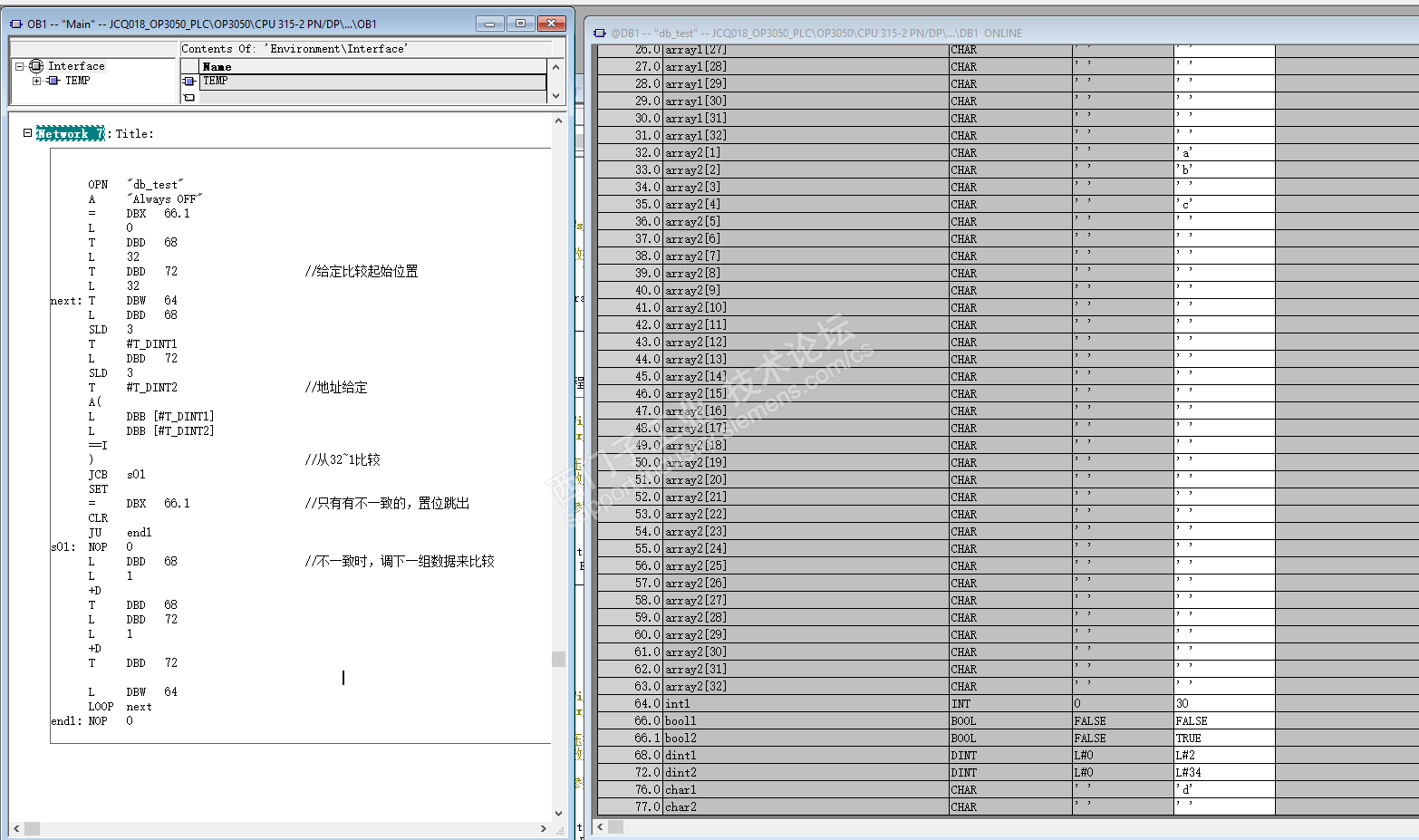Viewport: 1419px width, 840px height.
Task: Click the actual value 'a' of array2[1]
Action: pos(1224,153)
